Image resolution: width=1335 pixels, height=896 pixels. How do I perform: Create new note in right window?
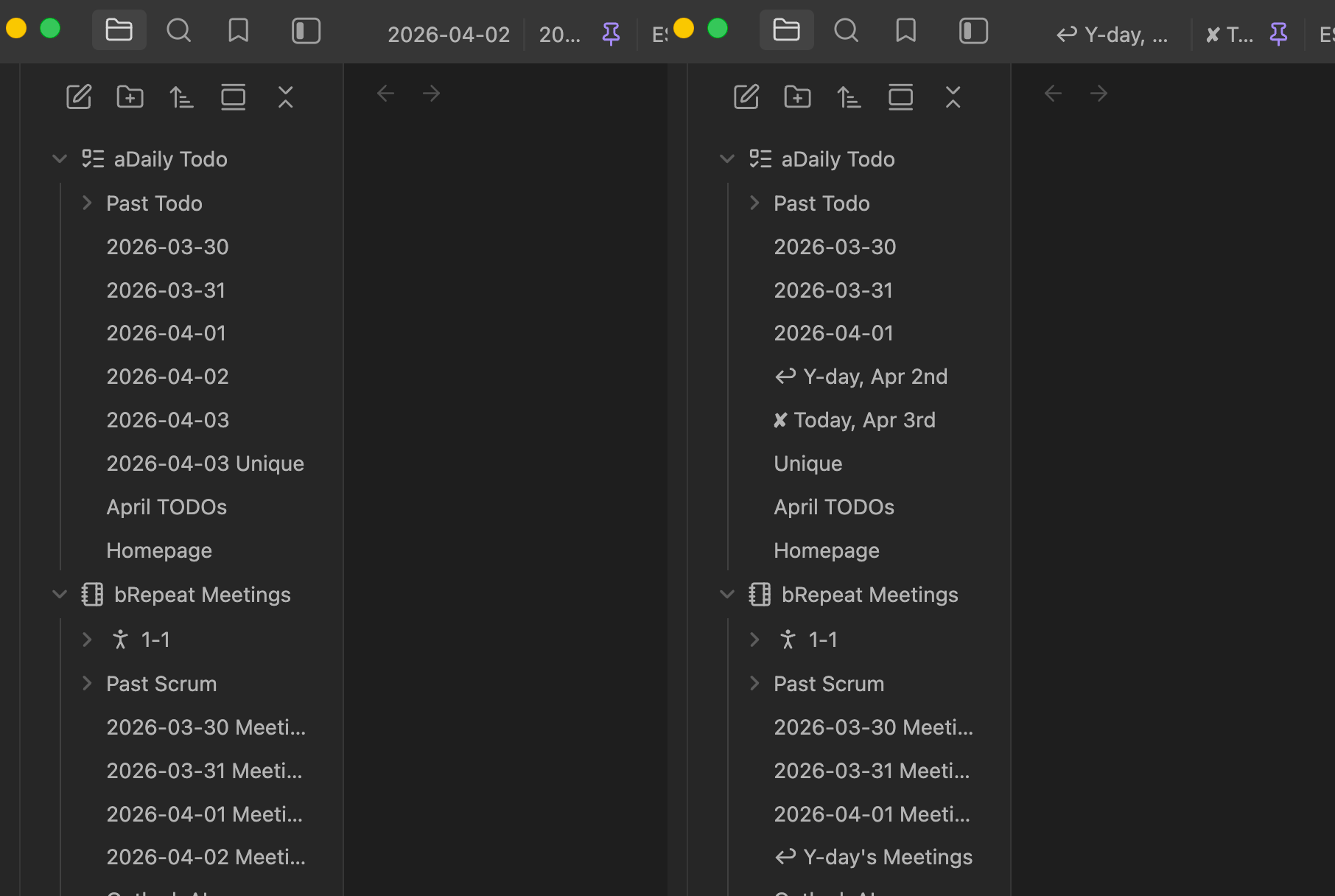click(x=746, y=97)
